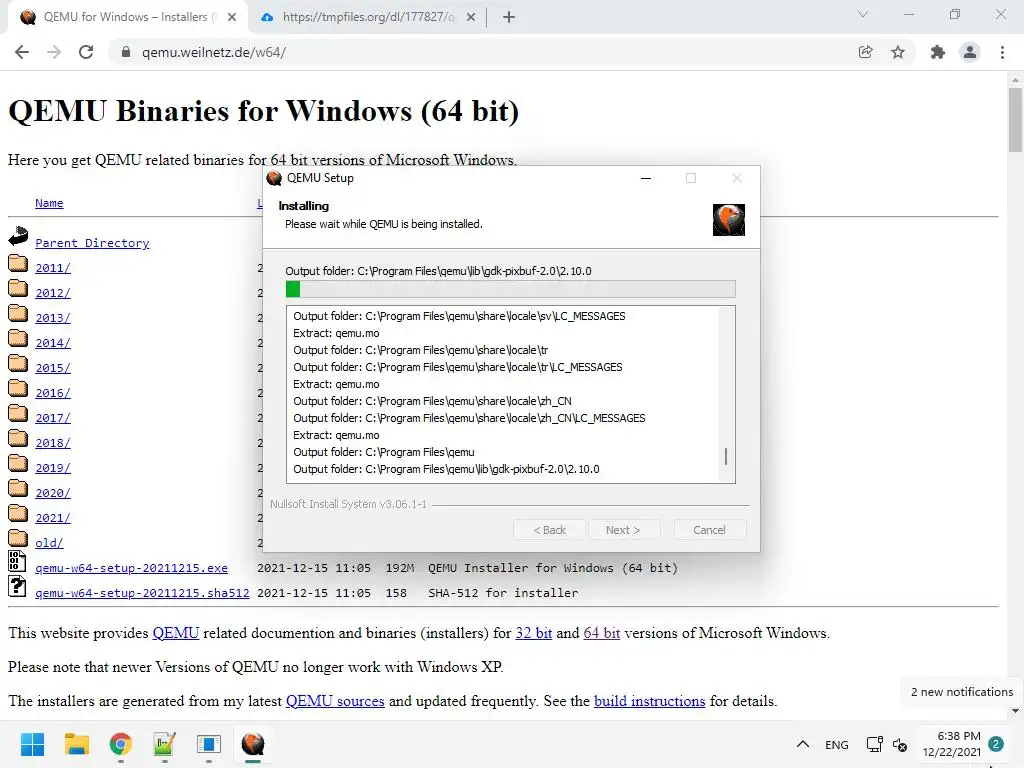Viewport: 1024px width, 768px height.
Task: Click the ENG language indicator
Action: (837, 744)
